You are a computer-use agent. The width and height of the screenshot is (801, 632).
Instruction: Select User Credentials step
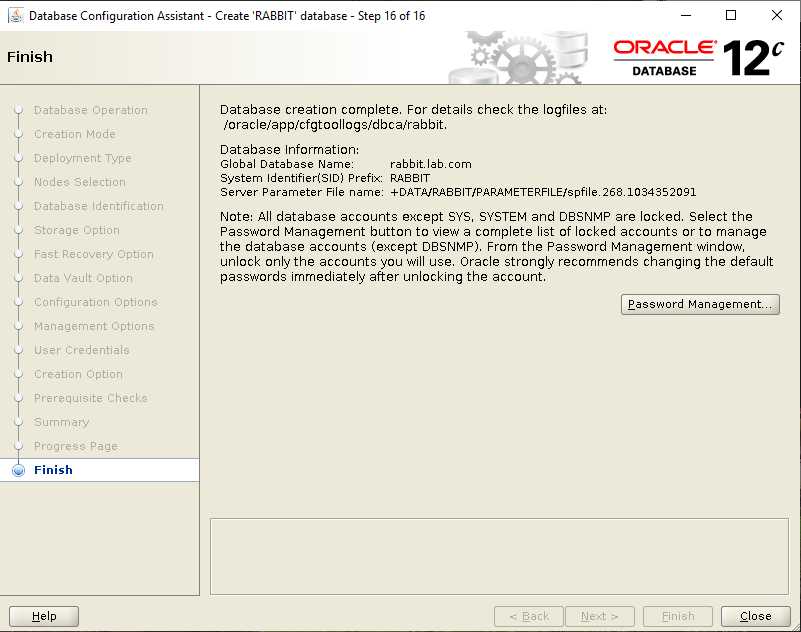click(x=82, y=350)
